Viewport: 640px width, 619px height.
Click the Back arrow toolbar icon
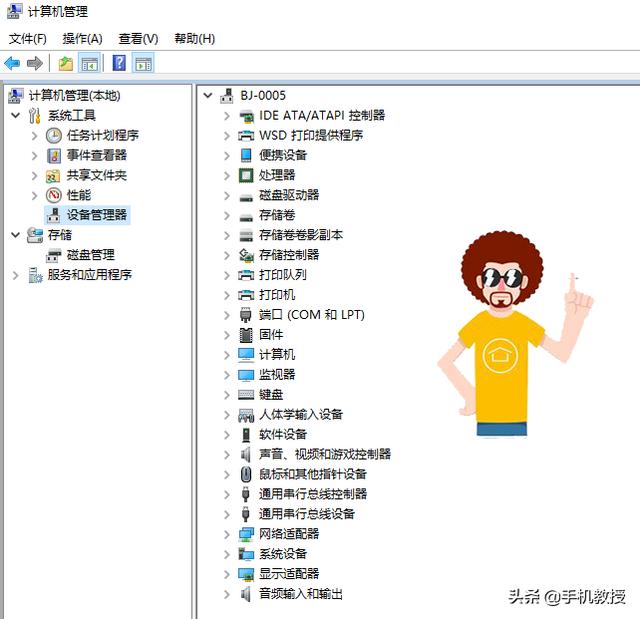(12, 63)
